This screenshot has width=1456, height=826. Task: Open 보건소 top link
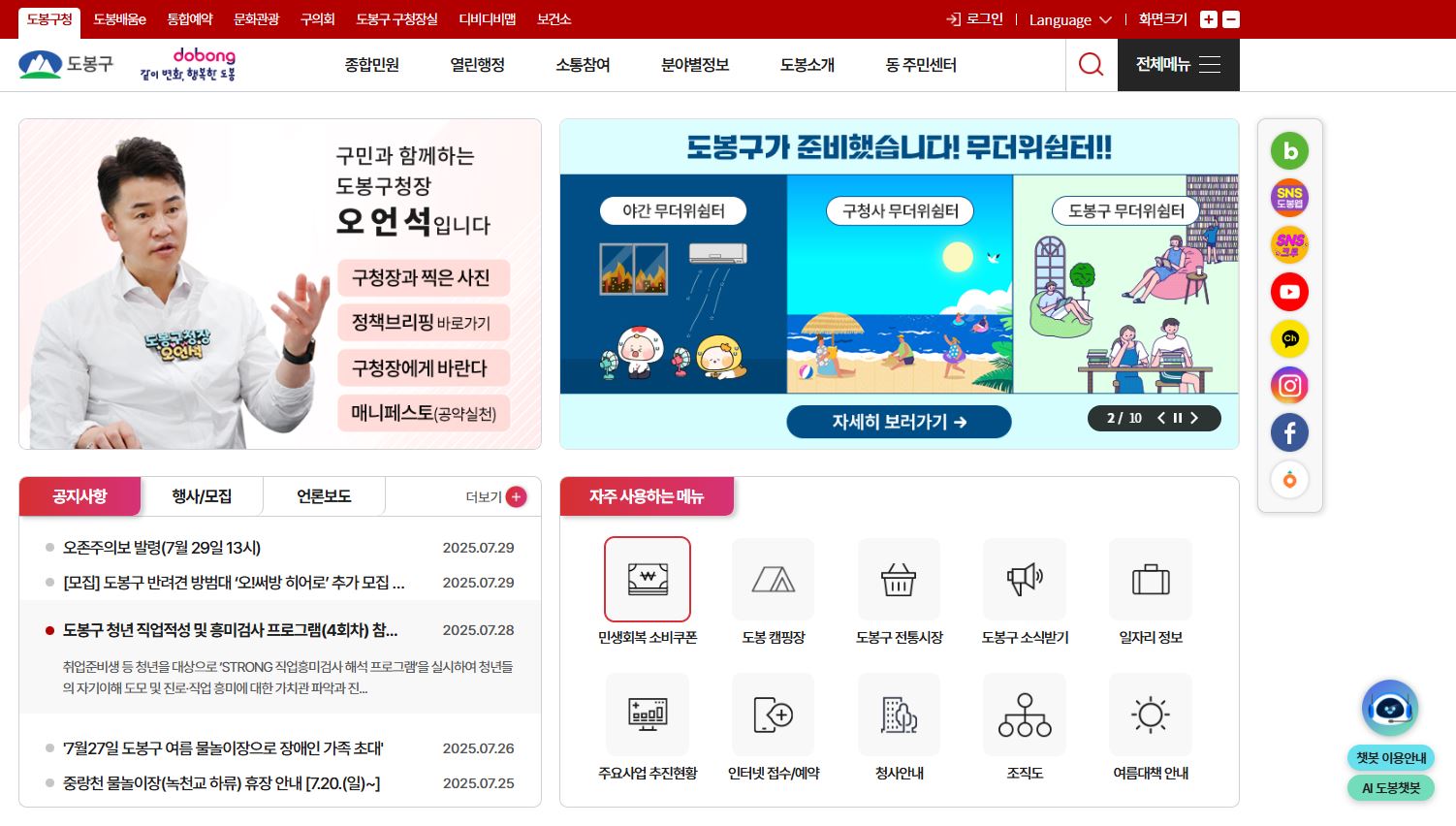[554, 19]
